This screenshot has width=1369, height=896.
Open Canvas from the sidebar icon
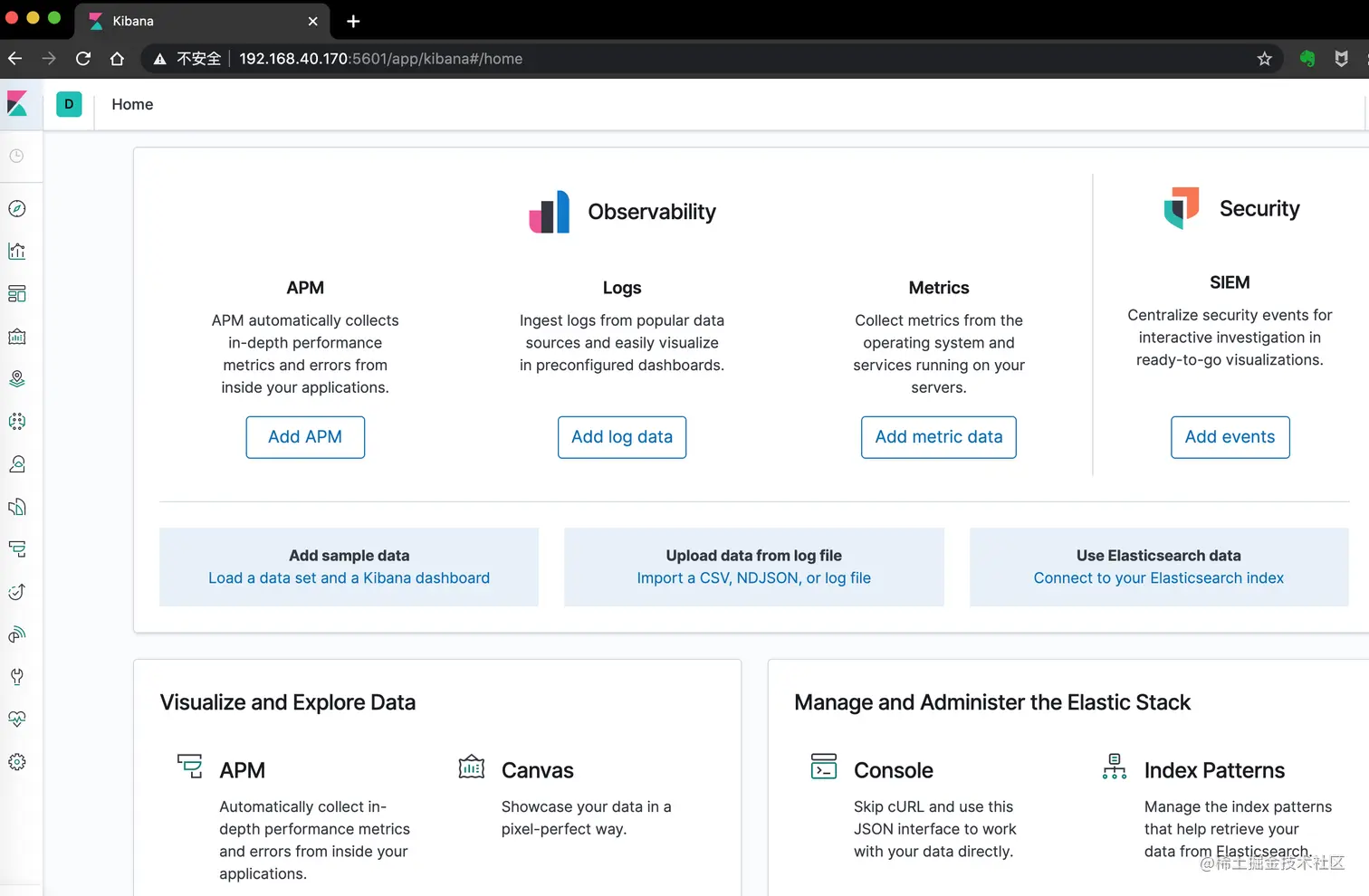17,337
